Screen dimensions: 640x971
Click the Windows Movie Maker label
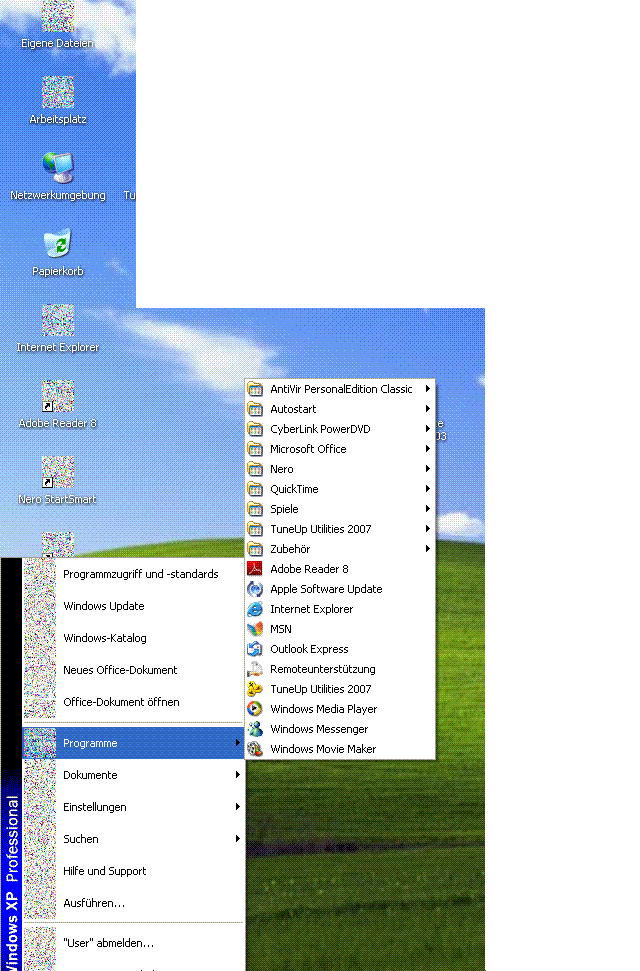[323, 749]
